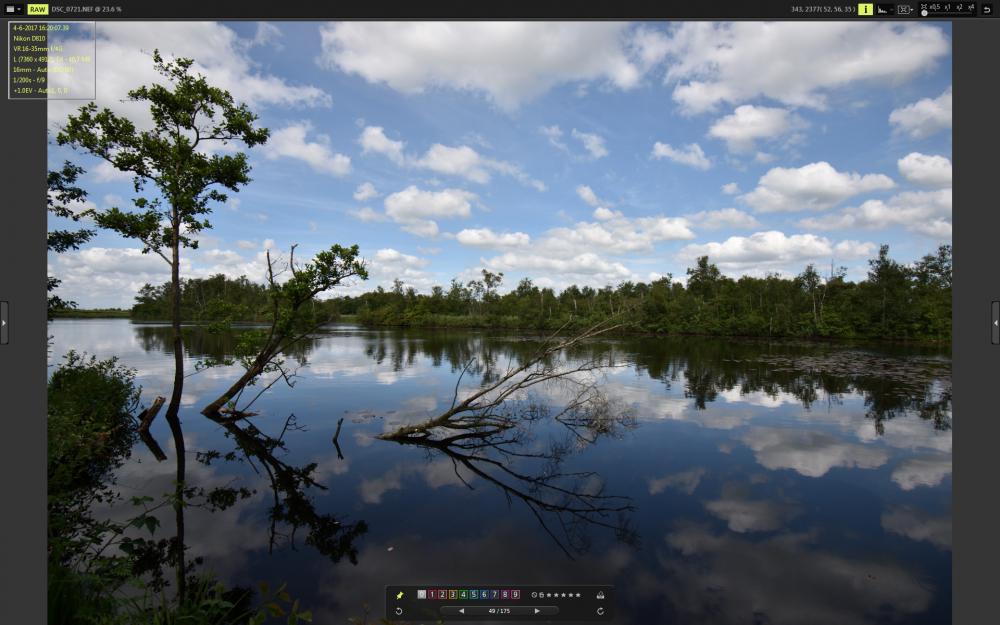Apply green label 4

pyautogui.click(x=464, y=594)
